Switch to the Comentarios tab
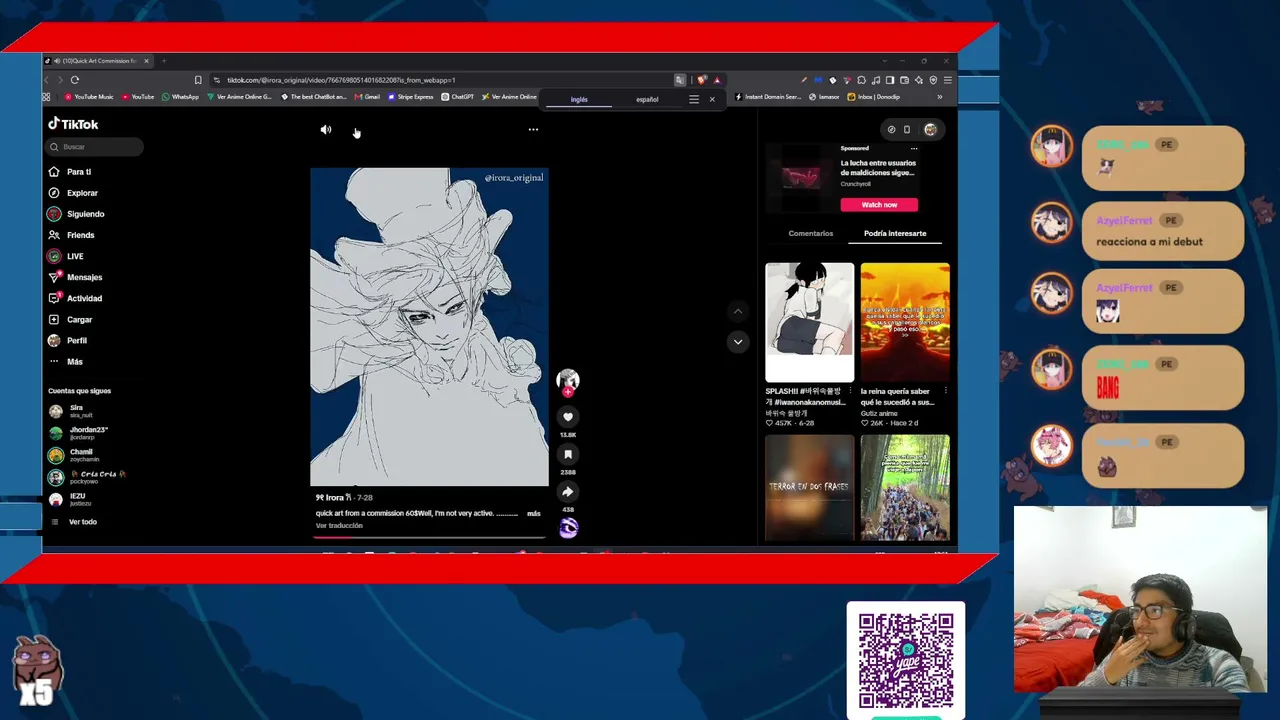1280x720 pixels. point(810,233)
